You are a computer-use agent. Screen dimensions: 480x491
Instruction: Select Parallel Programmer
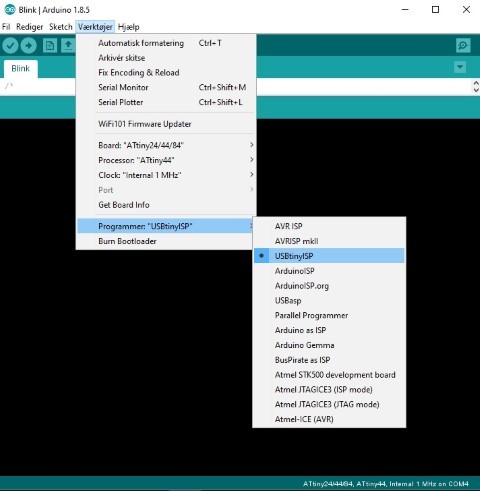(329, 316)
